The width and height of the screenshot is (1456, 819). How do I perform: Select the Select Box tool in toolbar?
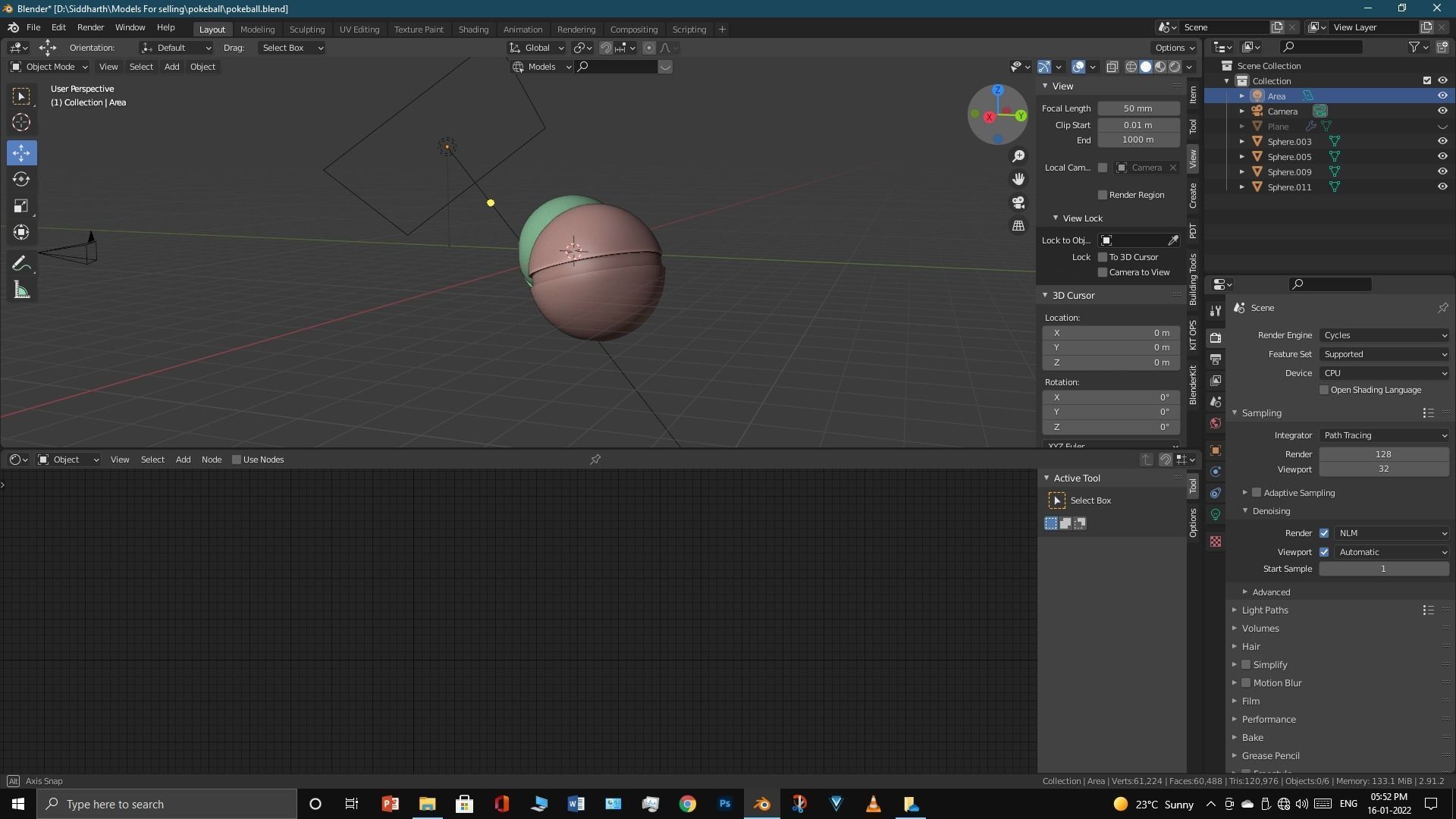tap(21, 96)
